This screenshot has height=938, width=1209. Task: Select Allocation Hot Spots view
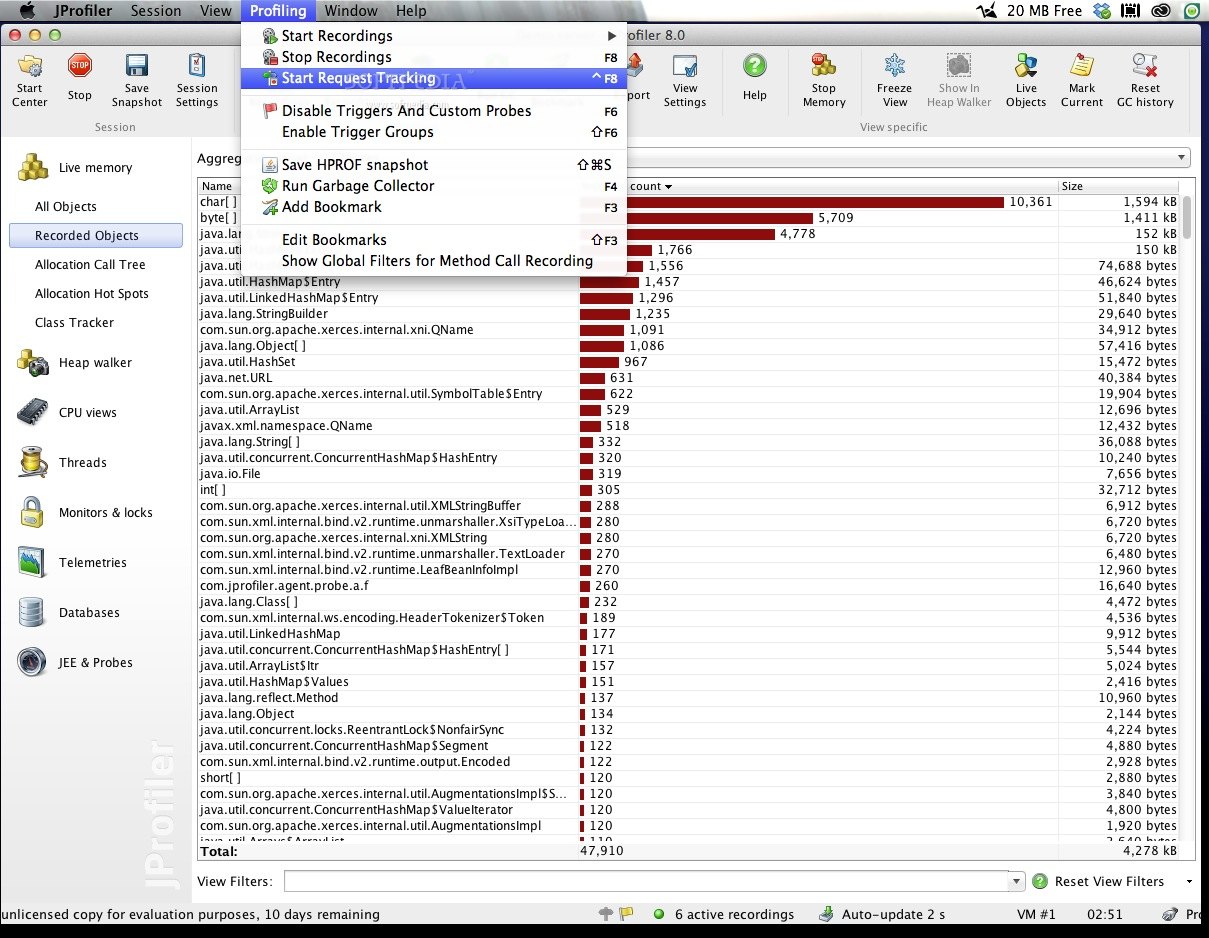tap(92, 294)
